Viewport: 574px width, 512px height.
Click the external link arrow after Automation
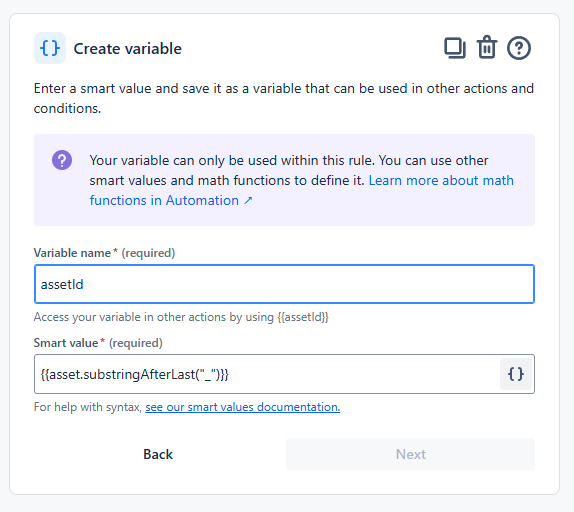(249, 201)
